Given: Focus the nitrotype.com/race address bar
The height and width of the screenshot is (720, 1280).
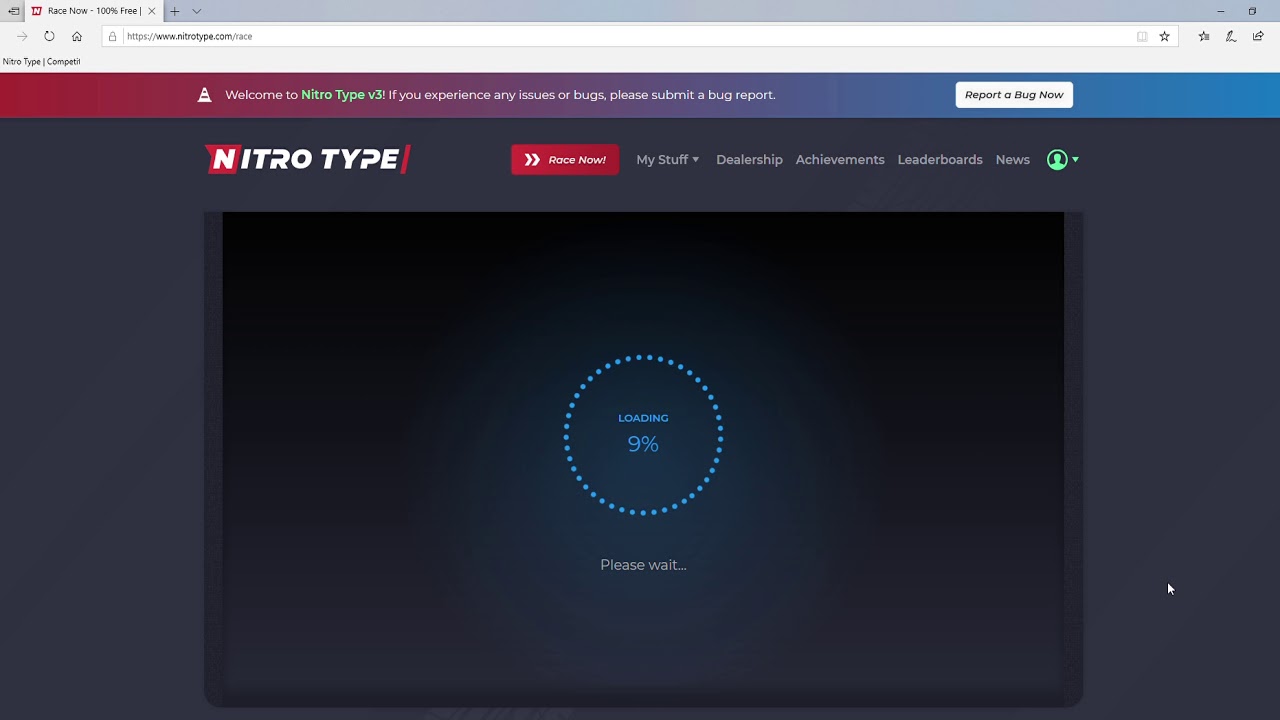Looking at the screenshot, I should tap(640, 36).
